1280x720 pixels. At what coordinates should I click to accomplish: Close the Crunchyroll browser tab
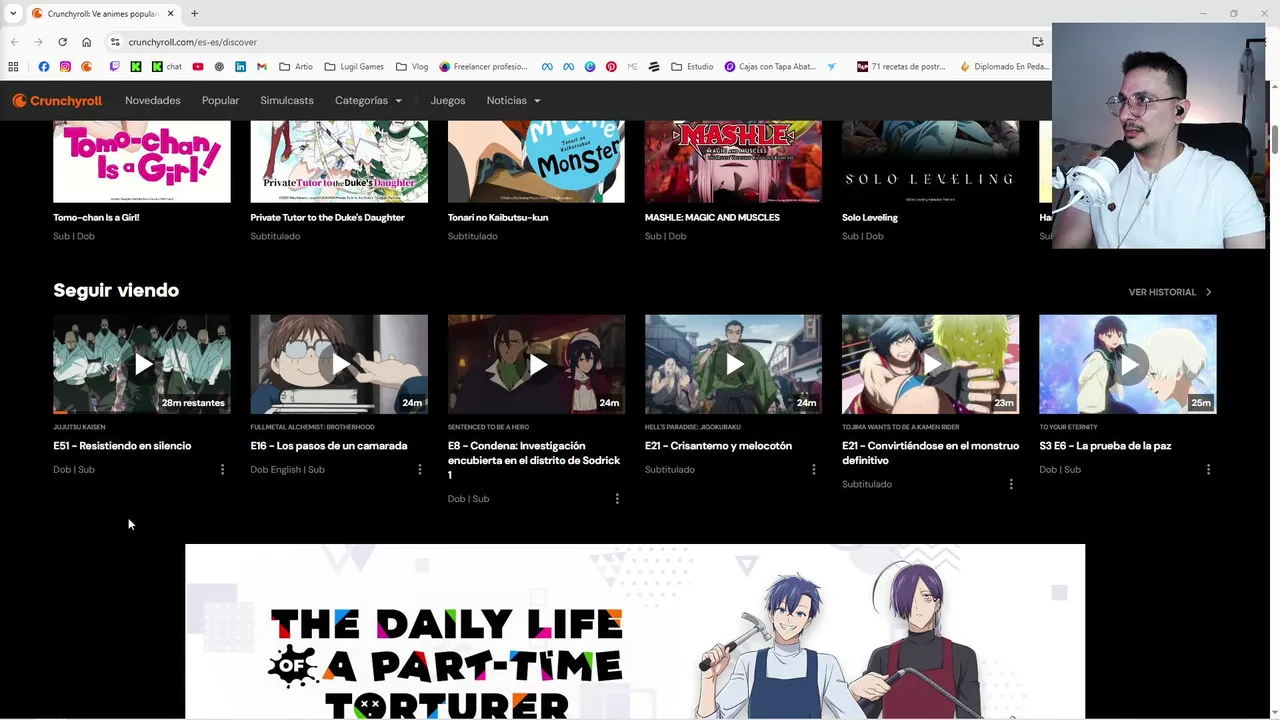[170, 13]
